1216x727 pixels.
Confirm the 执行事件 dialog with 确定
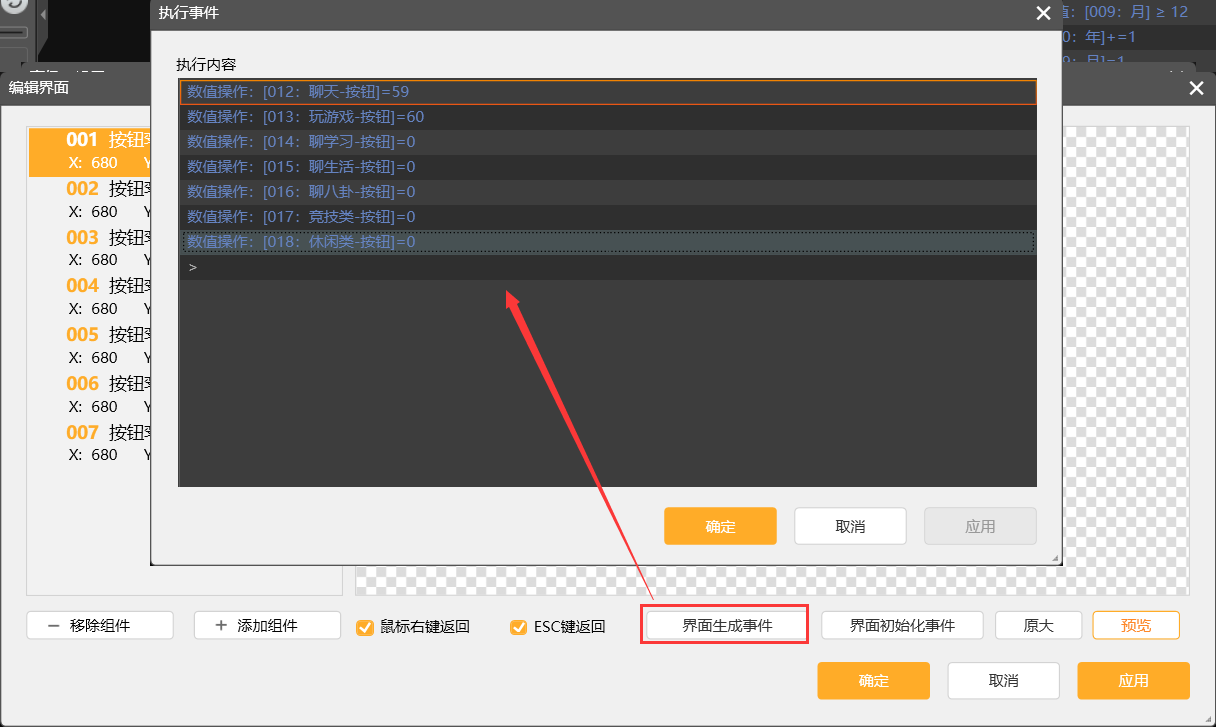pyautogui.click(x=720, y=526)
